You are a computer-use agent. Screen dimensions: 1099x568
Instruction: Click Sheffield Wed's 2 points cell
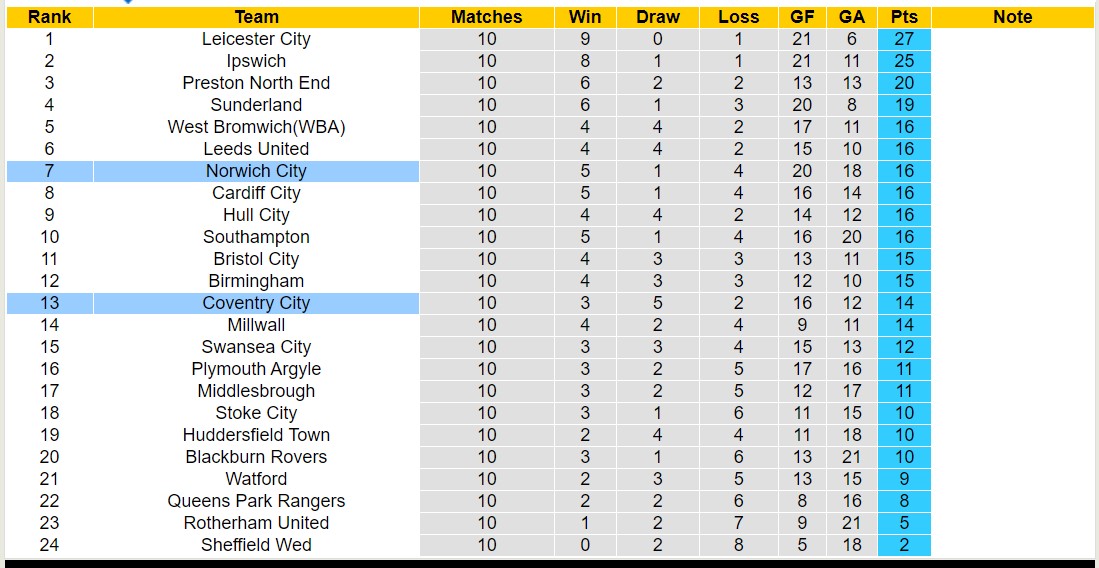click(x=904, y=545)
